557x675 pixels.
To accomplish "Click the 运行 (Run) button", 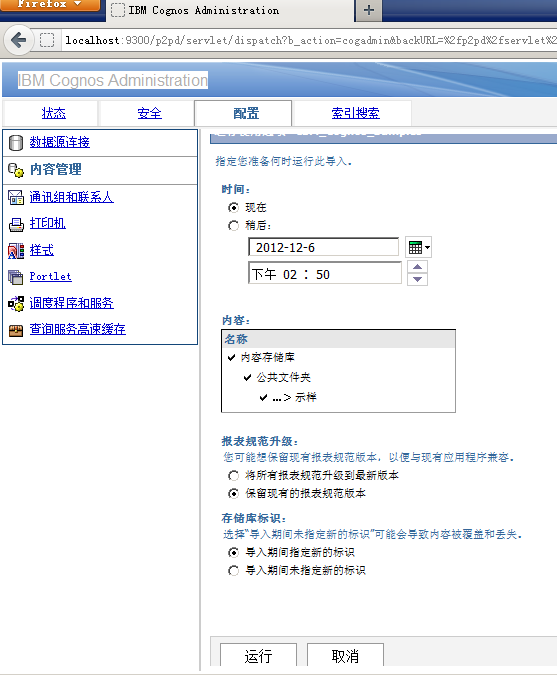I will pyautogui.click(x=258, y=656).
